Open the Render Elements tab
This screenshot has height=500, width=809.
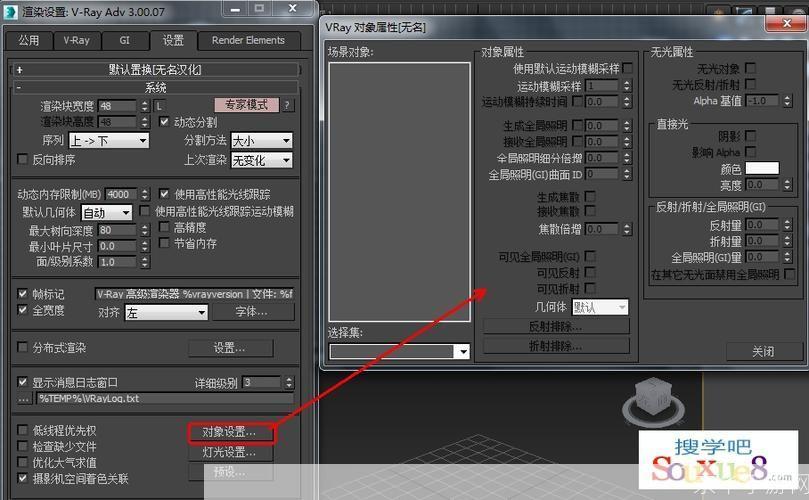pyautogui.click(x=248, y=40)
